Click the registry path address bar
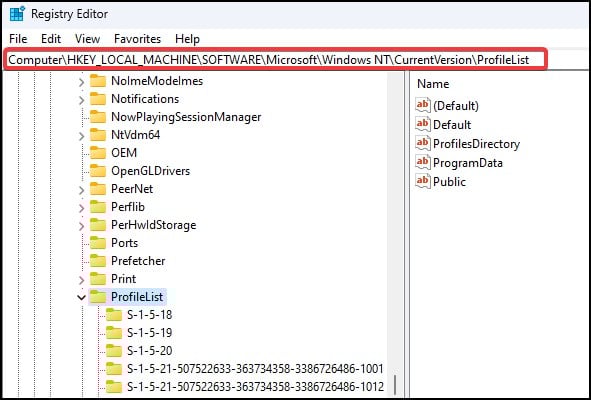 pyautogui.click(x=274, y=60)
